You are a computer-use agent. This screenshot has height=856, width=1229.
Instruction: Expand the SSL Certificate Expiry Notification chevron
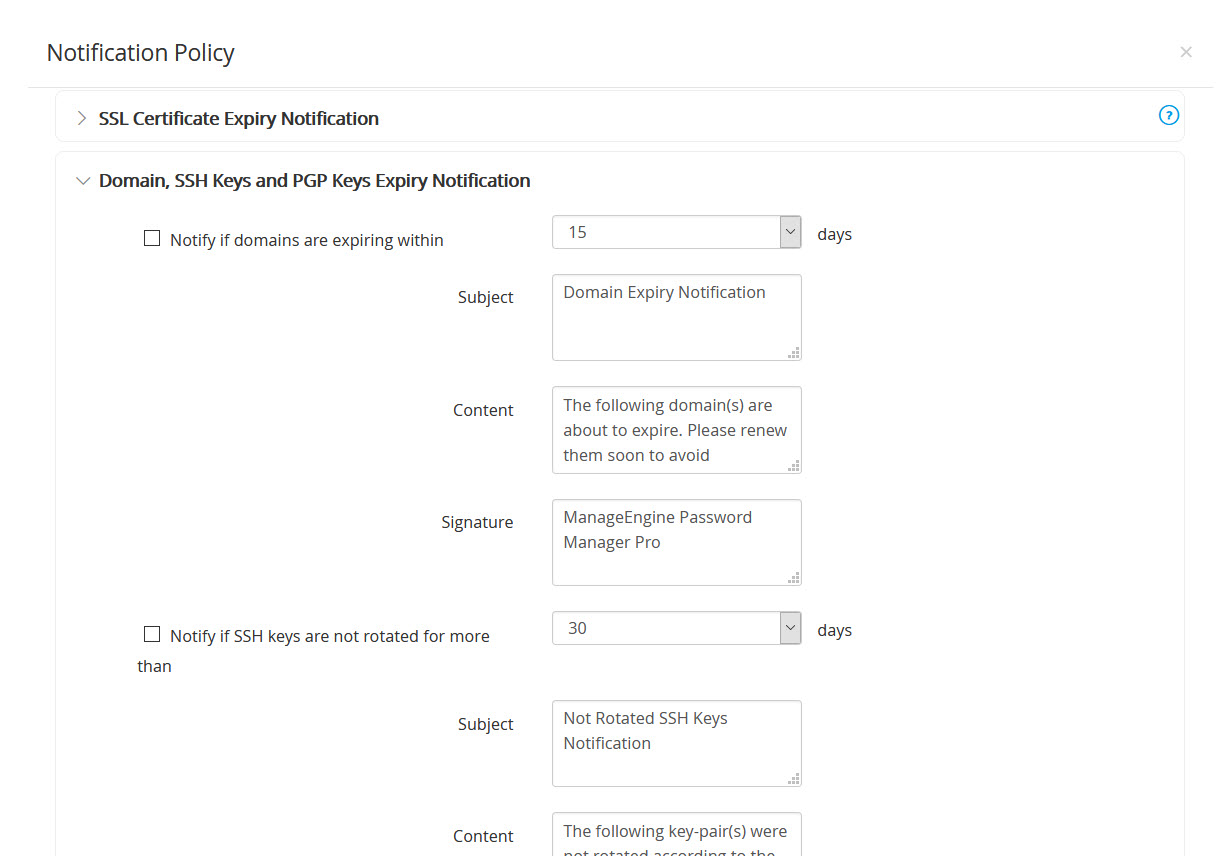[82, 118]
